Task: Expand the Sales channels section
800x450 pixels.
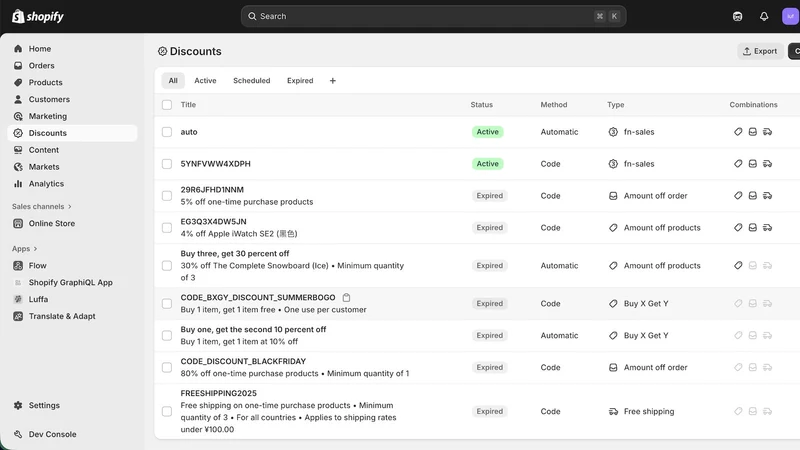Action: [42, 206]
